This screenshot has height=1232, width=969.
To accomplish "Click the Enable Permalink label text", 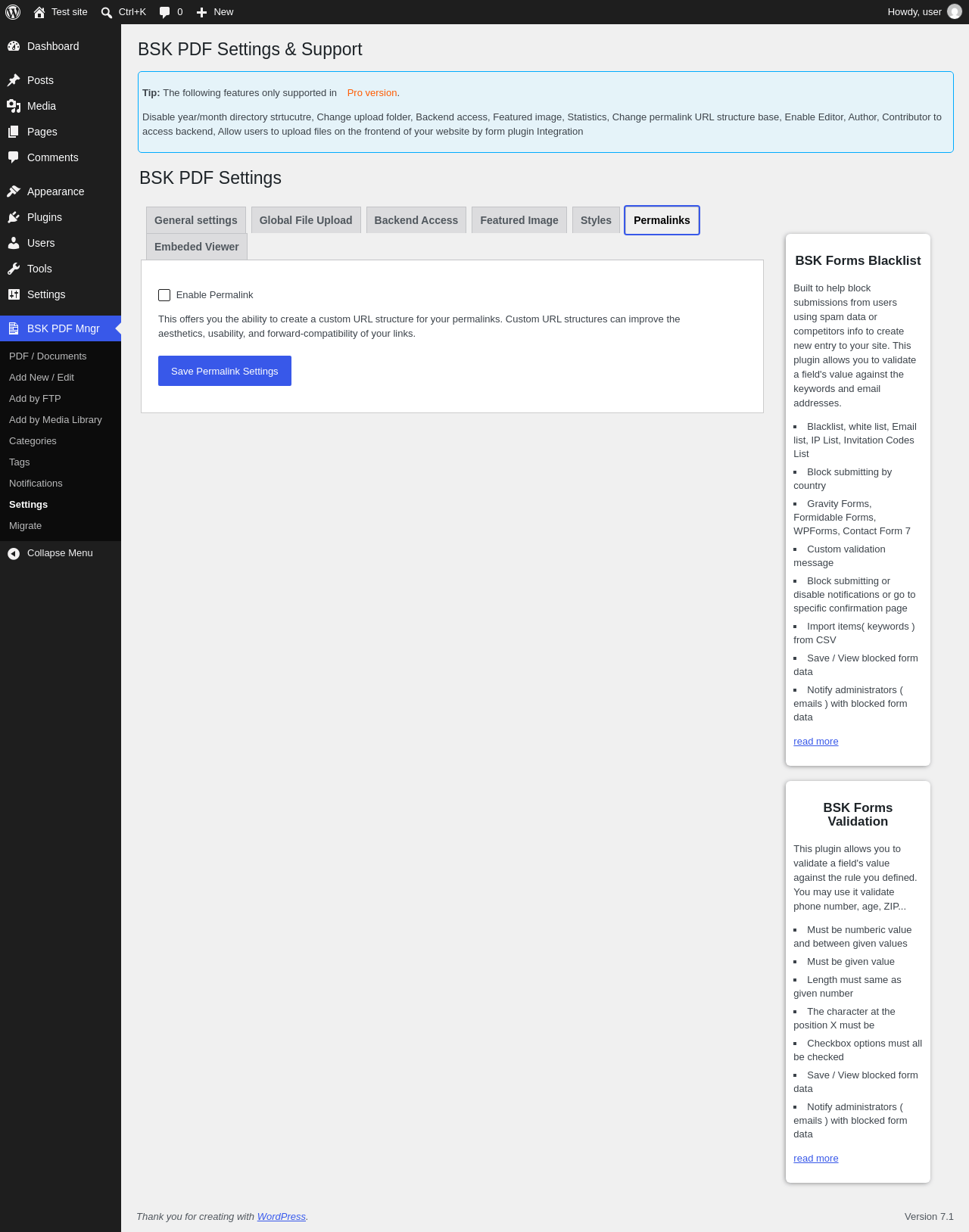I will (x=215, y=295).
